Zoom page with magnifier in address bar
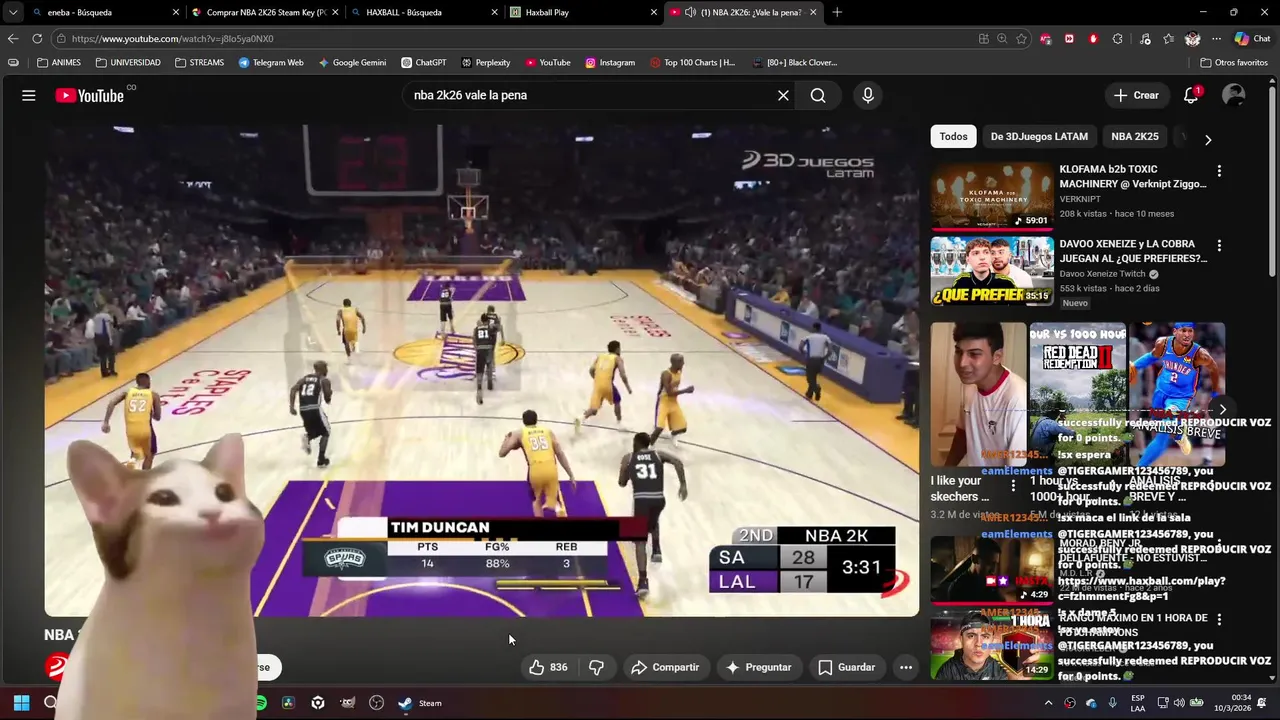The width and height of the screenshot is (1280, 720). click(1003, 38)
